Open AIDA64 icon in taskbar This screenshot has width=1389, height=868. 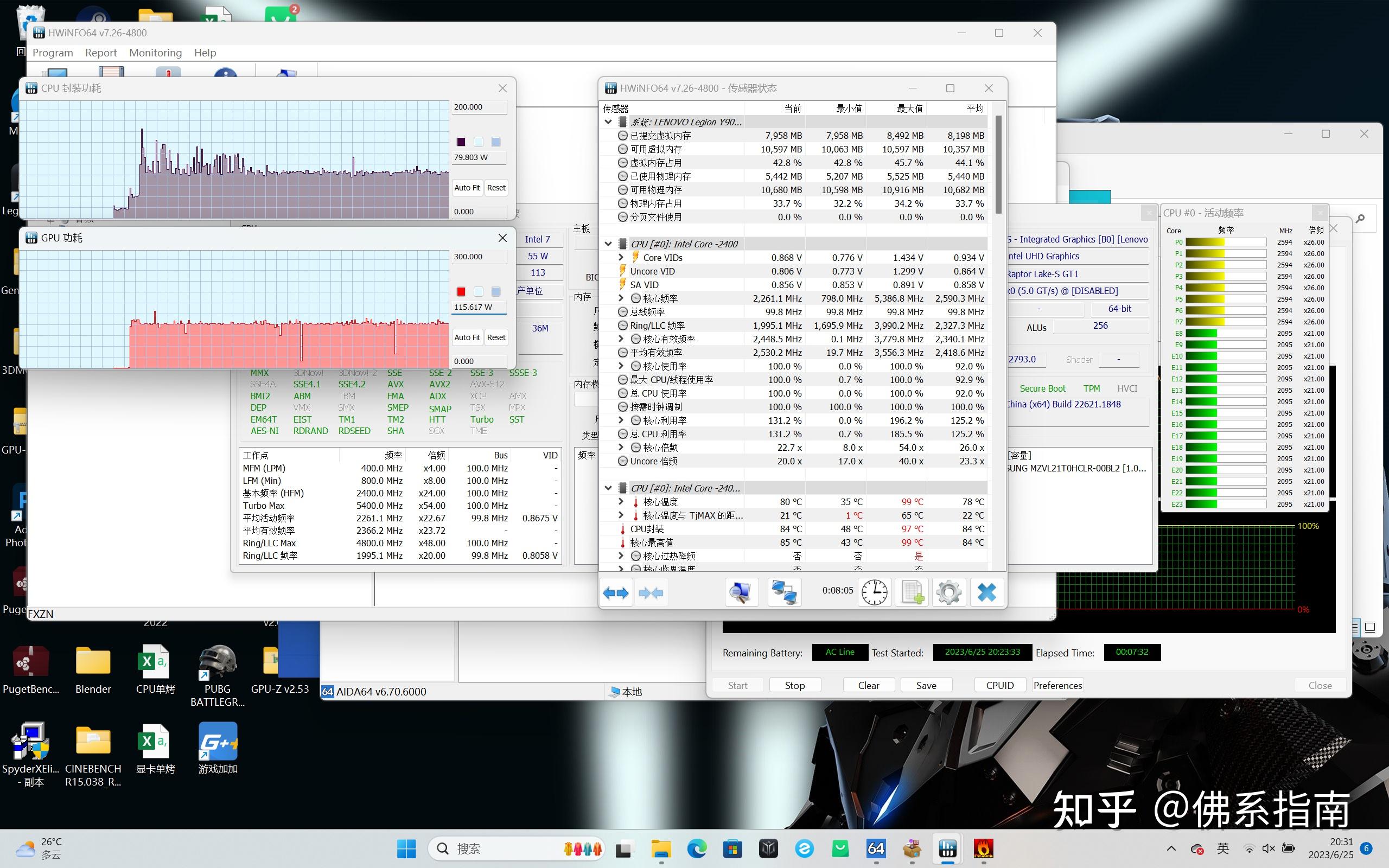[876, 848]
